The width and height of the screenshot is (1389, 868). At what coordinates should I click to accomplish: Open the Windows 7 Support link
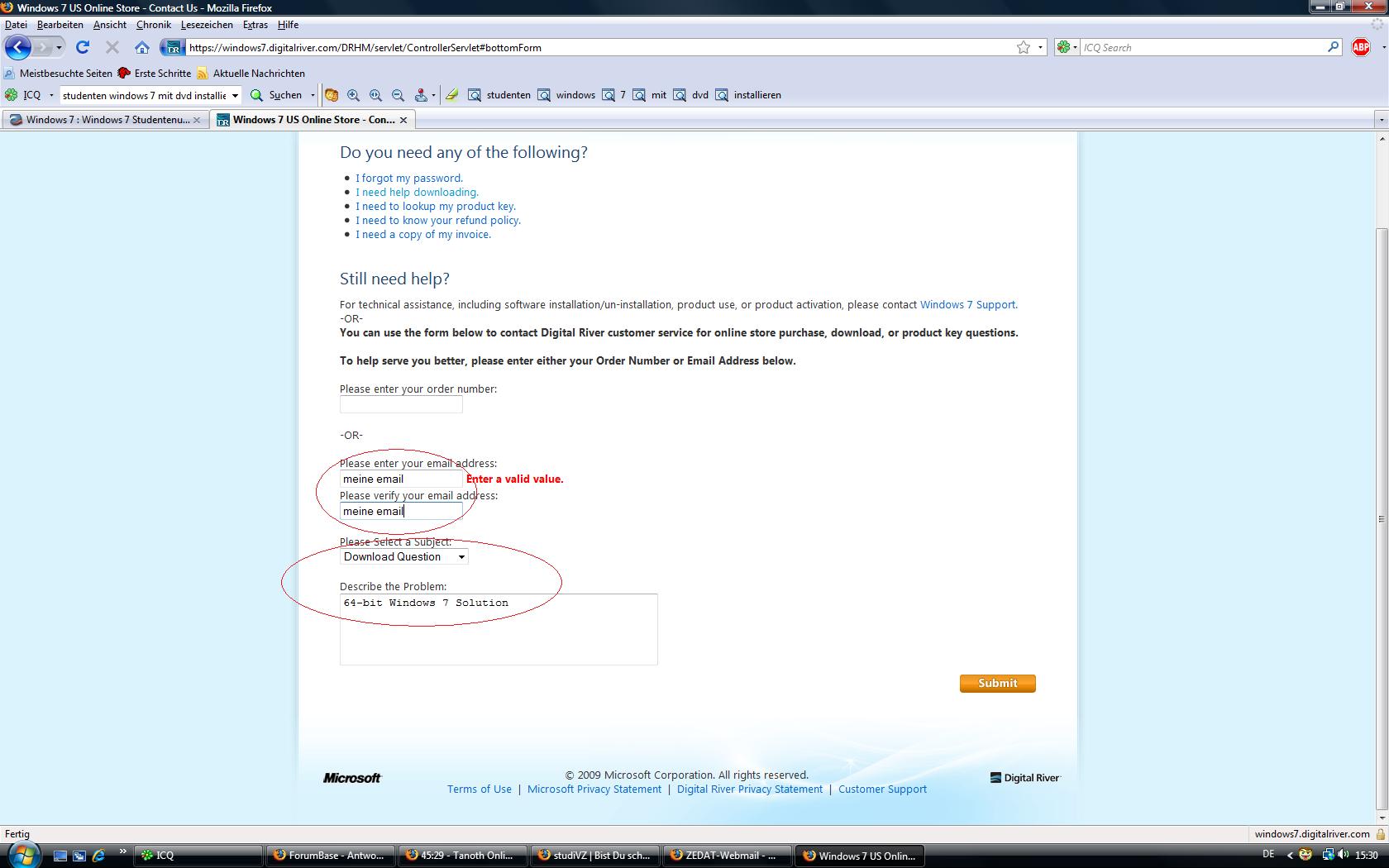point(968,304)
